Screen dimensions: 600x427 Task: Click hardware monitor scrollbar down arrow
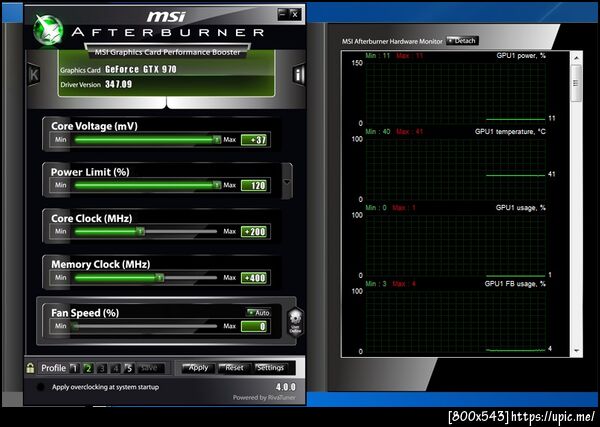577,351
